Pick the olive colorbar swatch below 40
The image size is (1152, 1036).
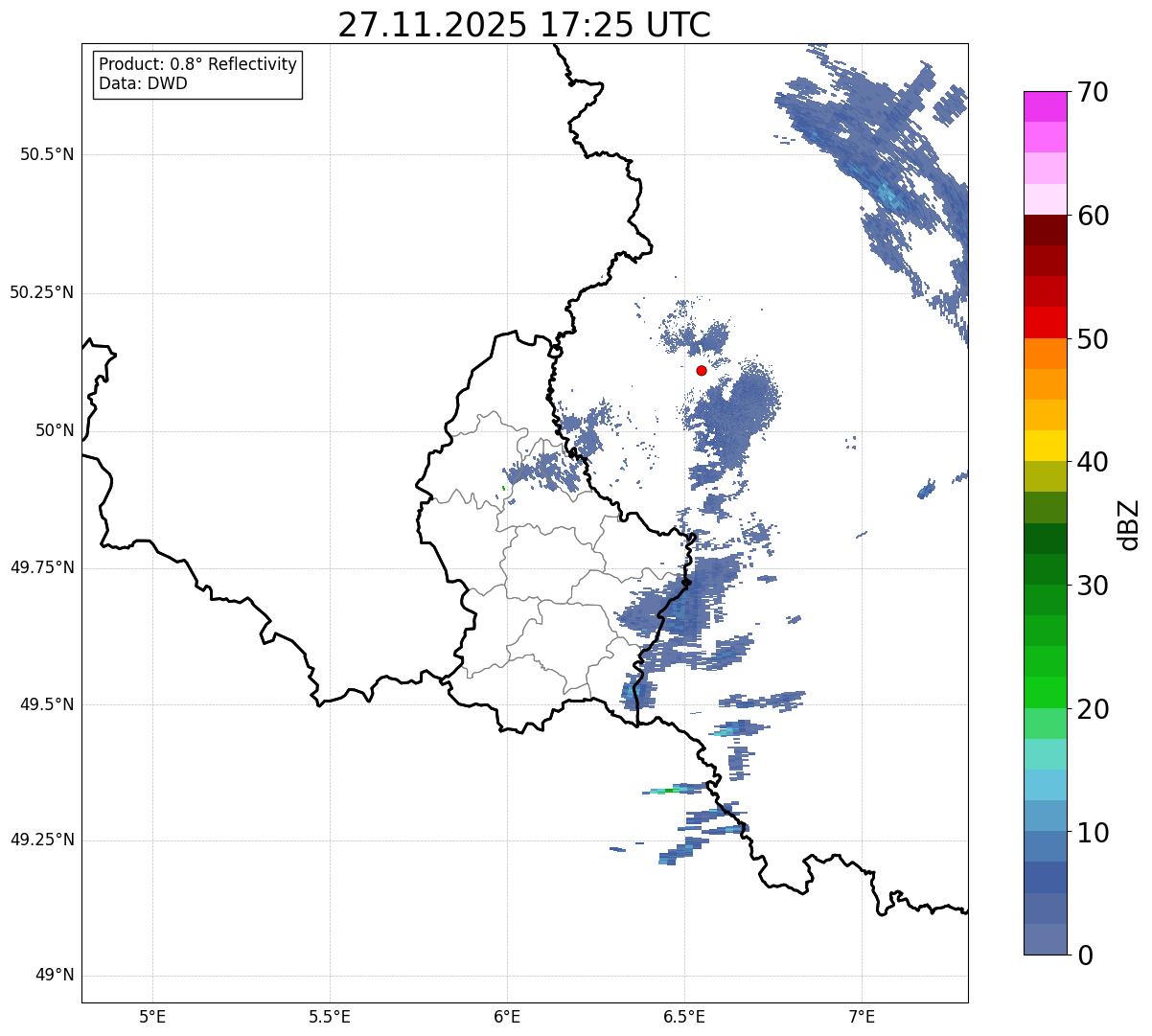coord(1046,476)
